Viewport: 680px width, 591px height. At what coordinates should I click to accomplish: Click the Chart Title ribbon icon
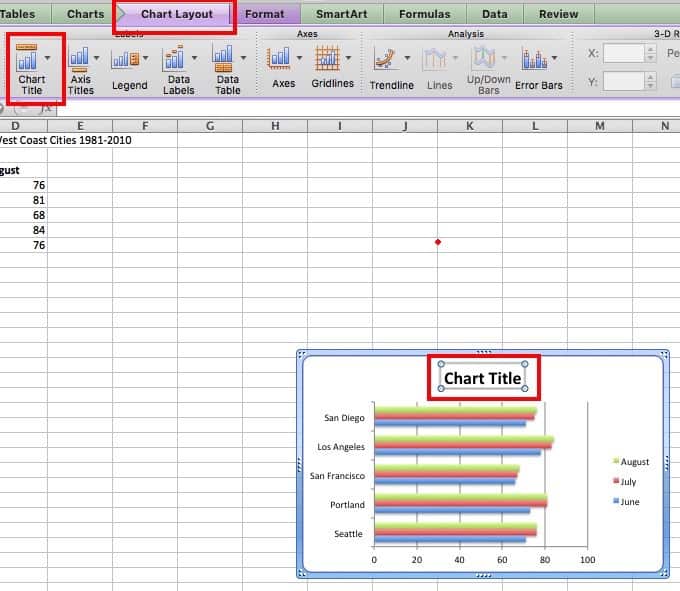(x=26, y=58)
